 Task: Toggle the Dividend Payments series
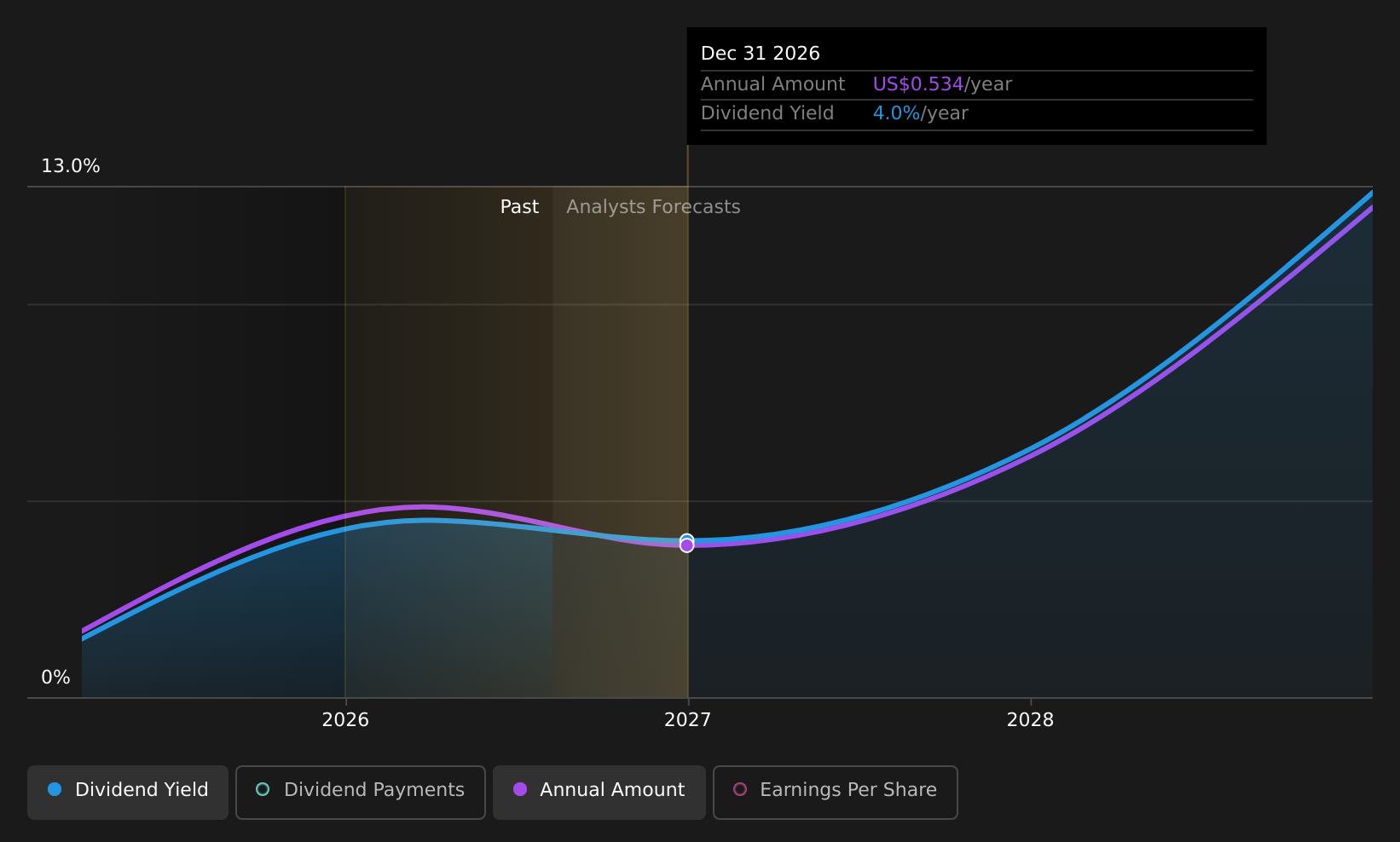point(361,793)
